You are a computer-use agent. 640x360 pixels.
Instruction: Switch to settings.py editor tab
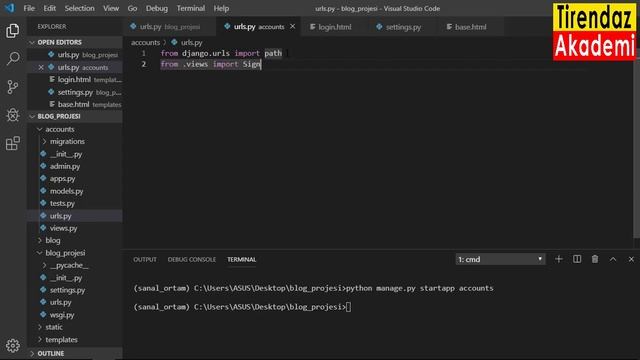[x=402, y=27]
